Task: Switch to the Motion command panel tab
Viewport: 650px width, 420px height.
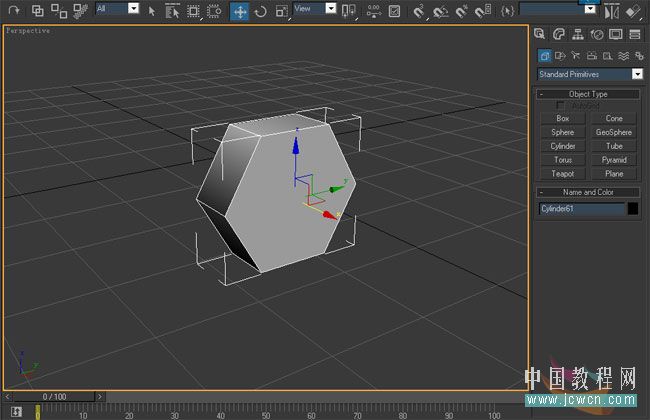Action: 597,34
